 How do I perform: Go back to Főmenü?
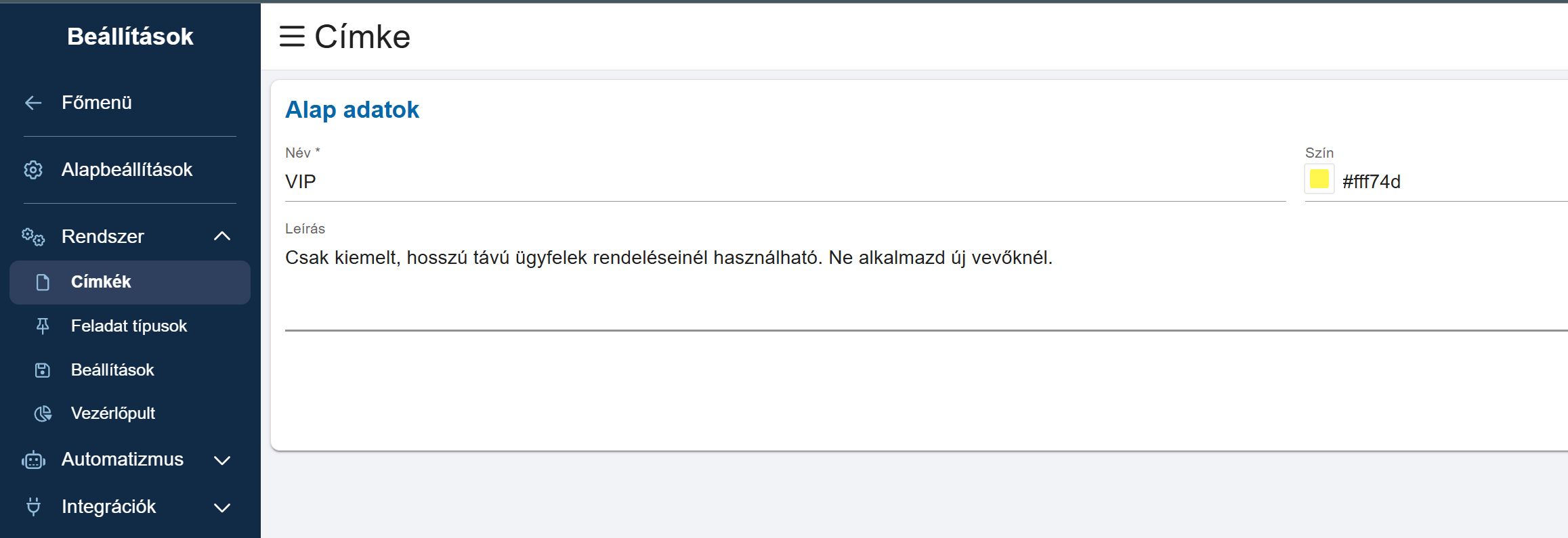pos(130,103)
